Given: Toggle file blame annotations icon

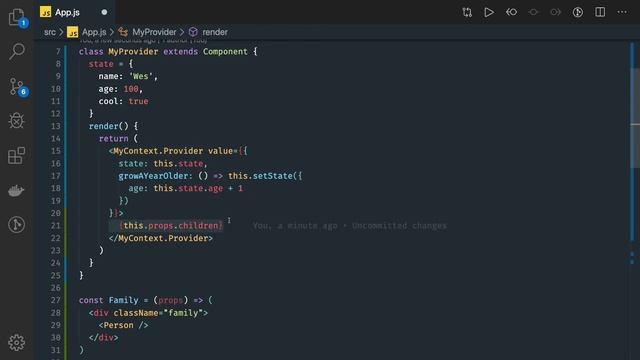Looking at the screenshot, I should pyautogui.click(x=578, y=12).
